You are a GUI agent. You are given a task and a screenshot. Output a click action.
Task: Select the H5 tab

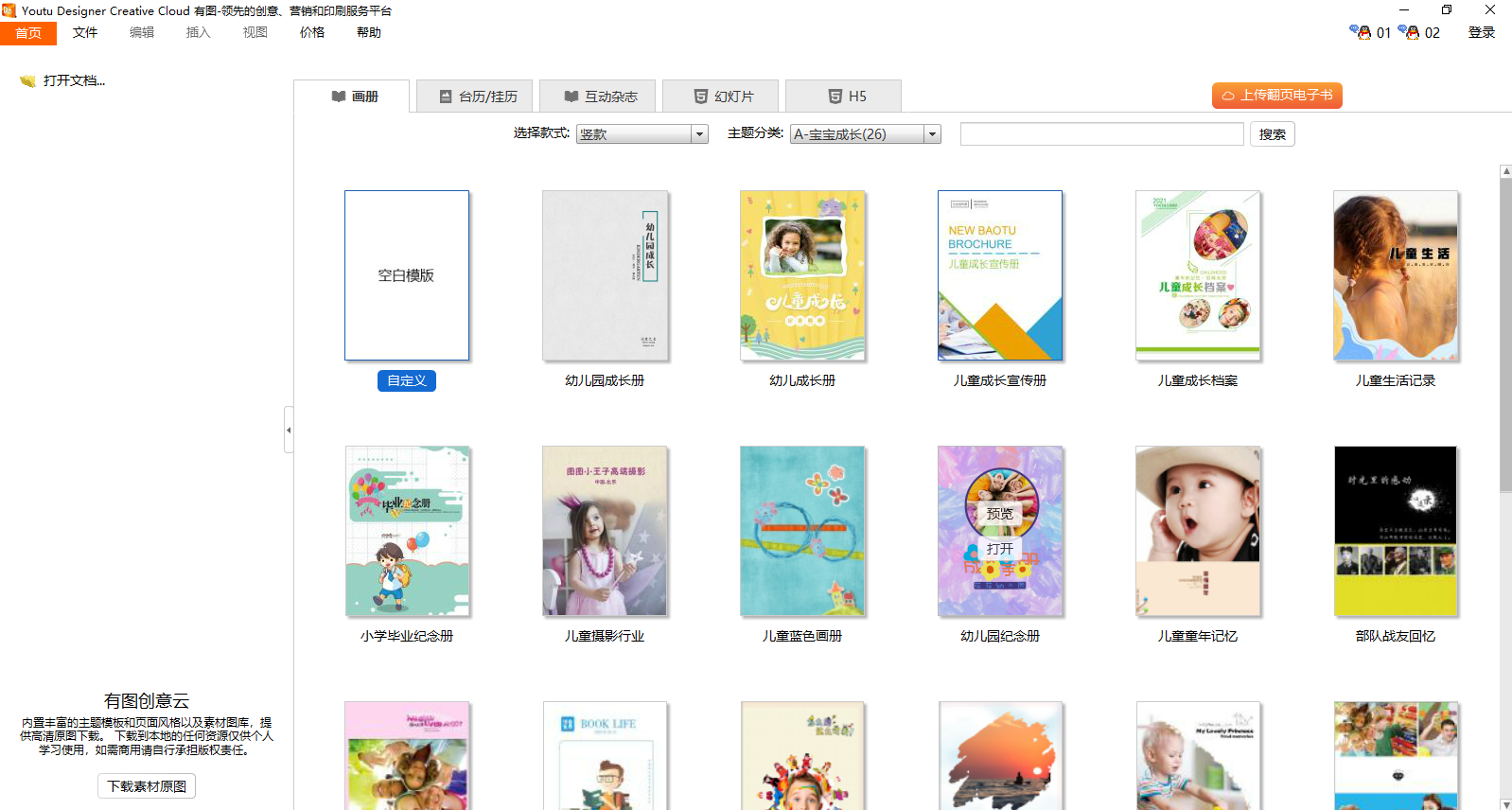tap(845, 97)
